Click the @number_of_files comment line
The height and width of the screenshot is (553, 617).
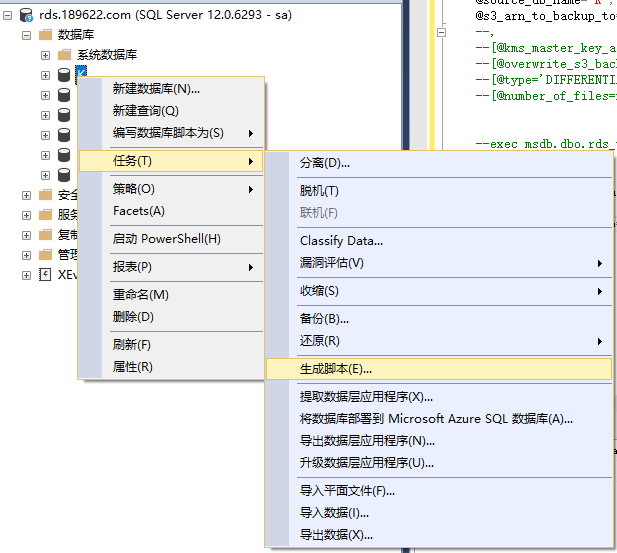click(x=546, y=96)
